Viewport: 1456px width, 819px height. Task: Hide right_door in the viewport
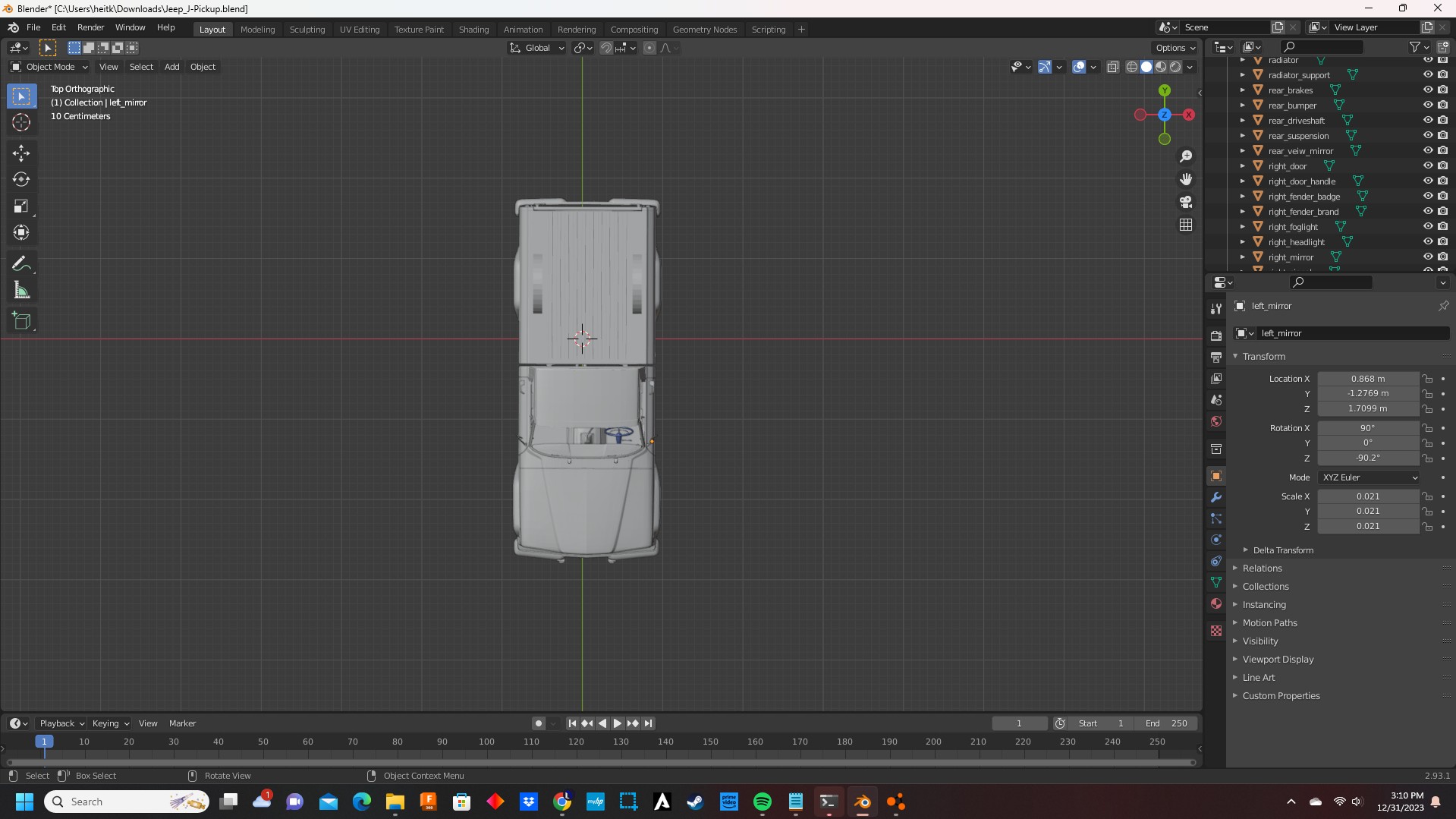click(x=1427, y=165)
